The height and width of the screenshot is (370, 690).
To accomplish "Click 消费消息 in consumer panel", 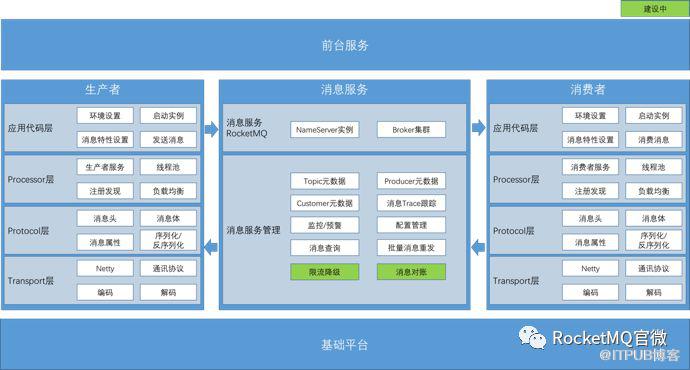I will pos(653,139).
